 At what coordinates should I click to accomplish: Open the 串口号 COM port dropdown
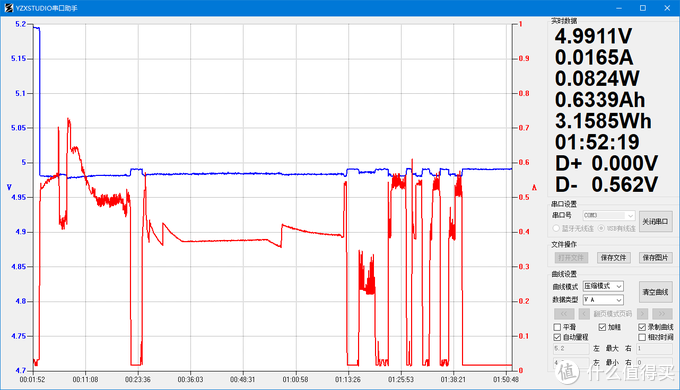coord(609,215)
